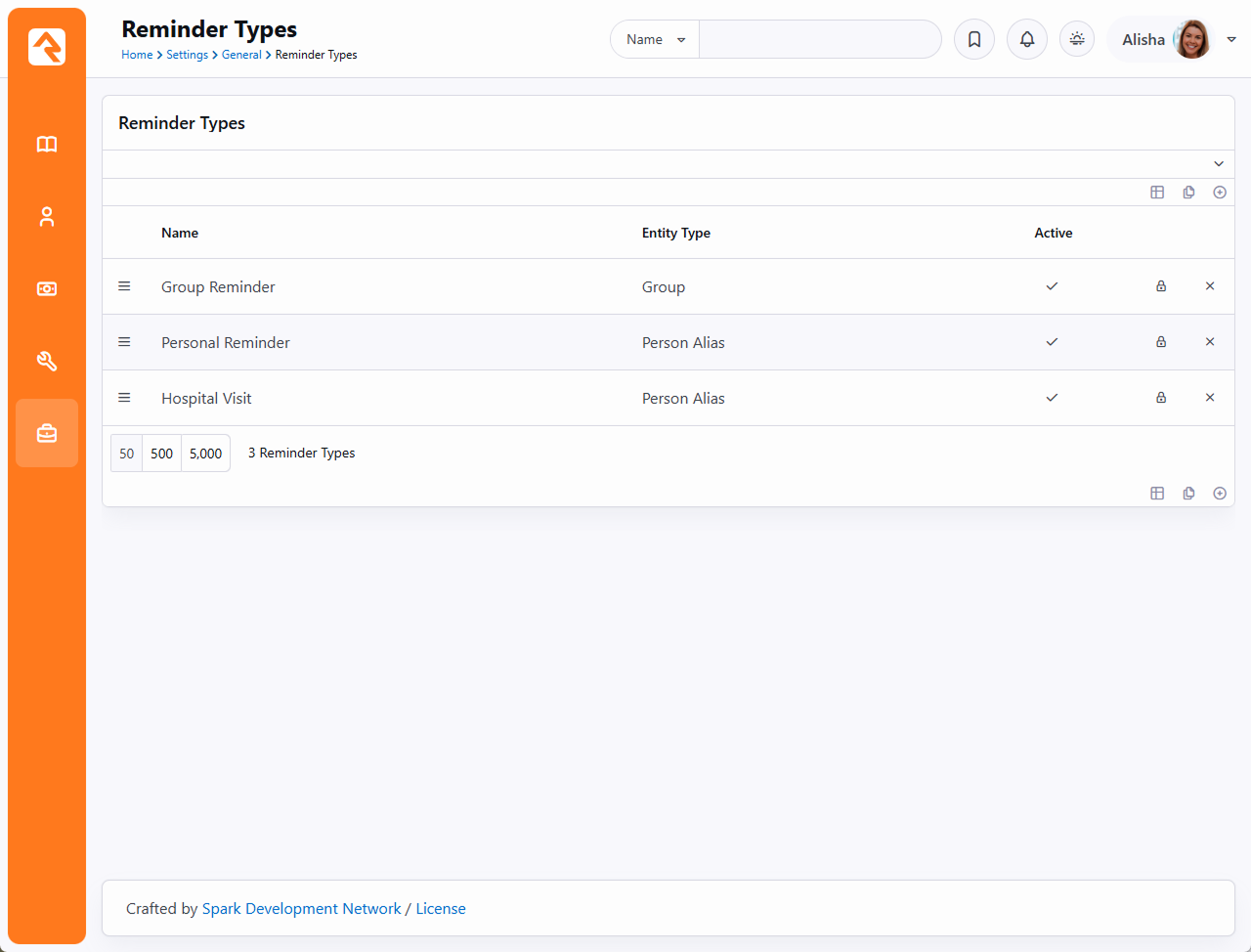
Task: Open the book icon in sidebar
Action: [x=47, y=145]
